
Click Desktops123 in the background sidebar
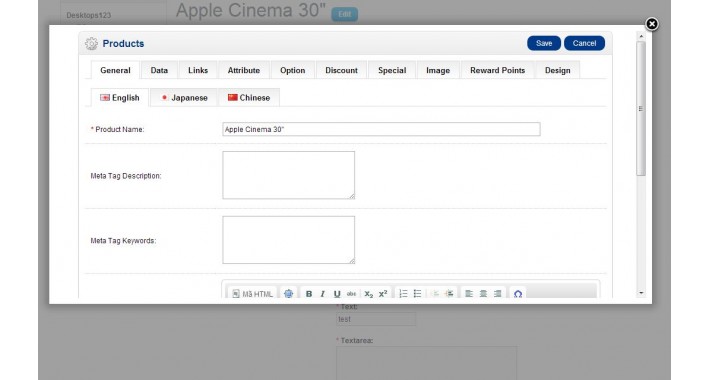tap(89, 15)
